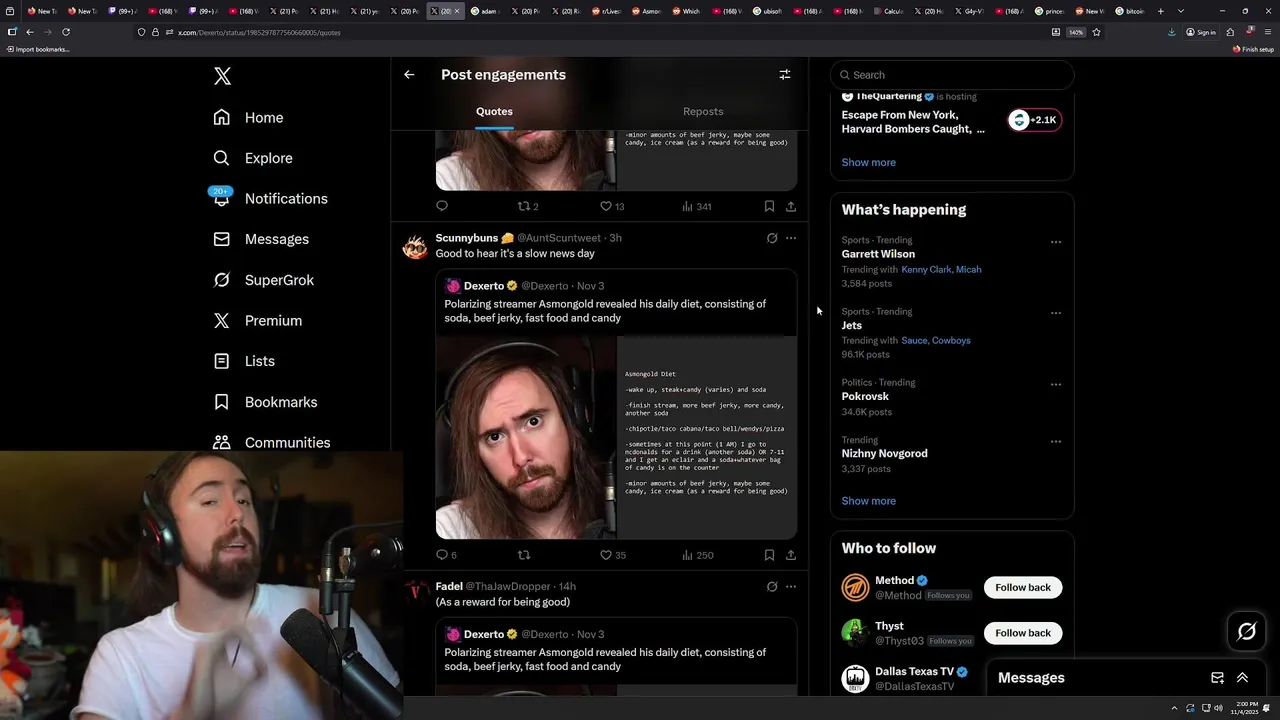Show more live spaces
This screenshot has height=720, width=1280.
(868, 162)
